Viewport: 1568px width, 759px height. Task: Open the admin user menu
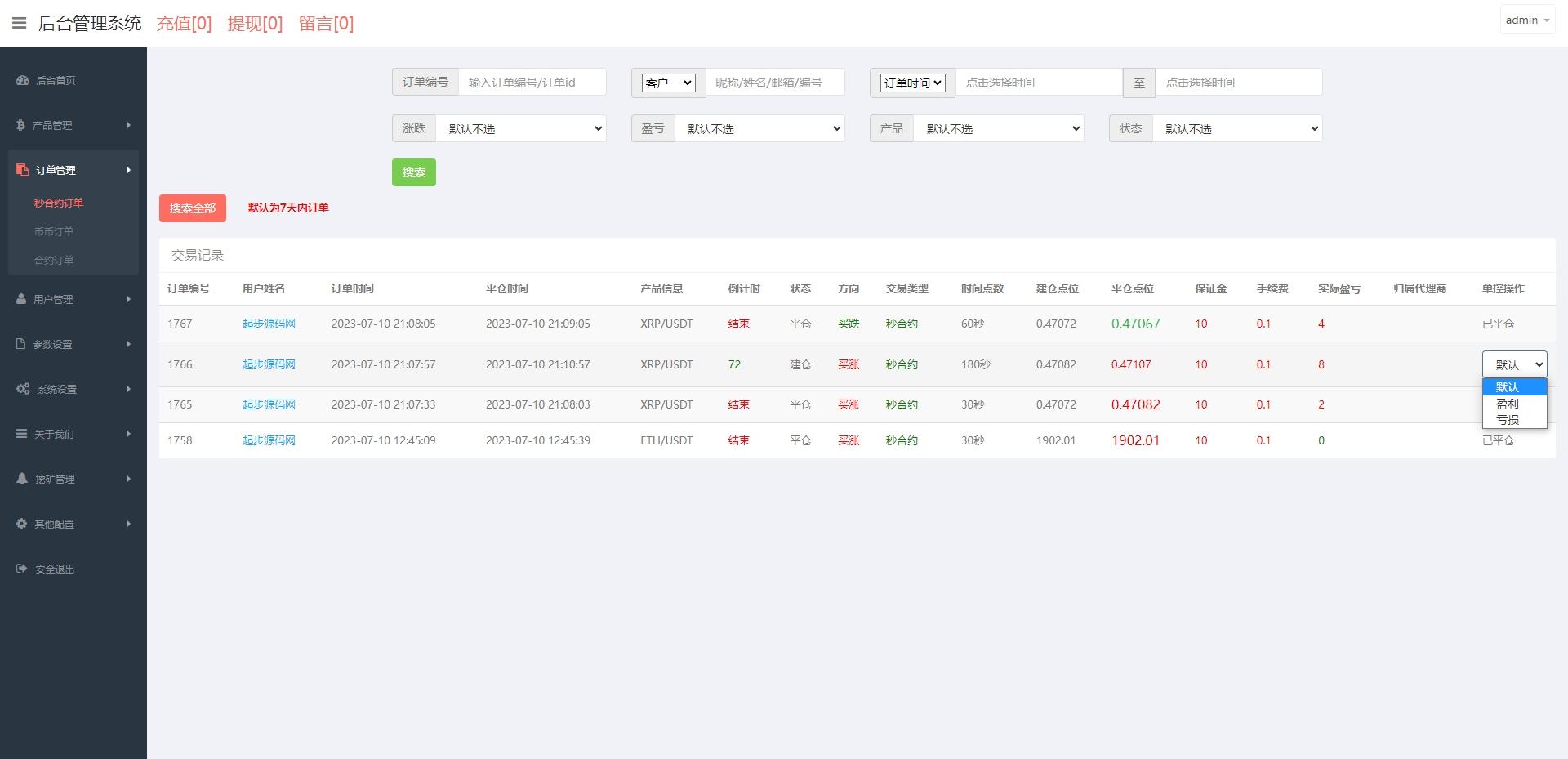coord(1526,20)
